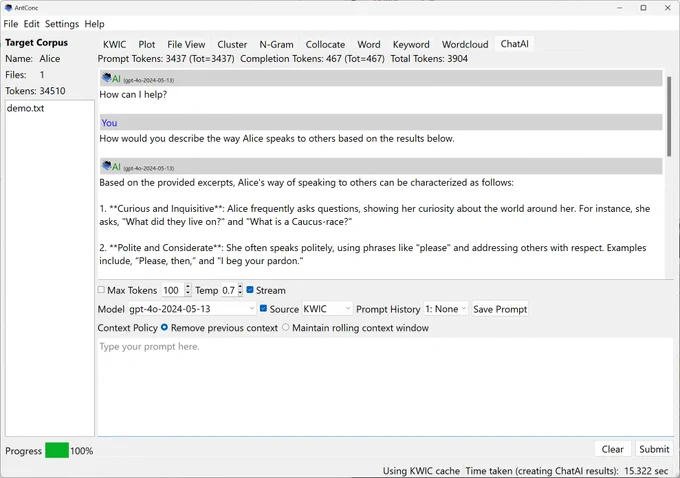
Task: Open the Edit menu
Action: click(31, 24)
